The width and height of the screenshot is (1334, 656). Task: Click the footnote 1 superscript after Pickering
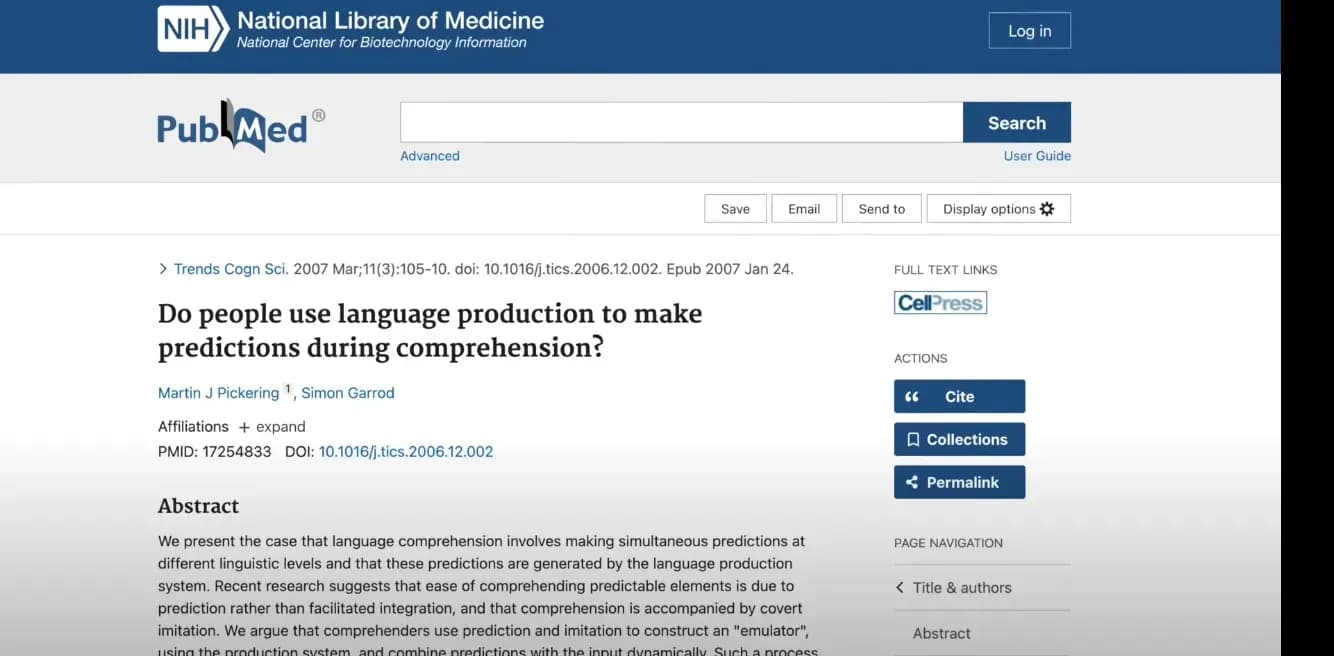(x=288, y=389)
